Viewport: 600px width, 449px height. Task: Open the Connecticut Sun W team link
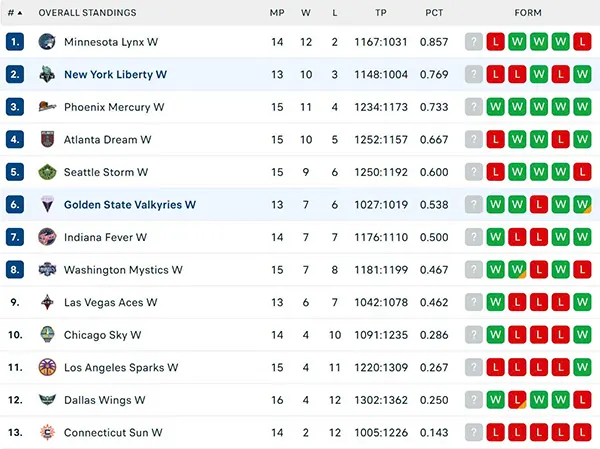[x=113, y=432]
